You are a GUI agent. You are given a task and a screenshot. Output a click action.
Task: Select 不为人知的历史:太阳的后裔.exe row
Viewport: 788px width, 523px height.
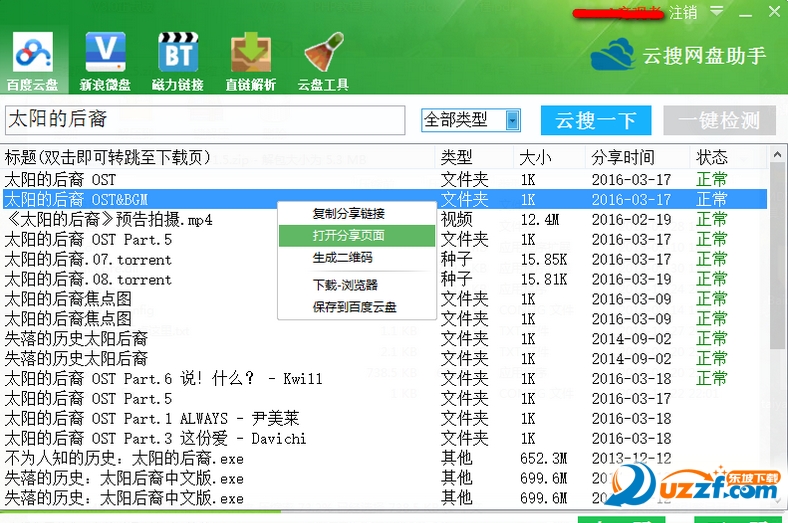[384, 458]
